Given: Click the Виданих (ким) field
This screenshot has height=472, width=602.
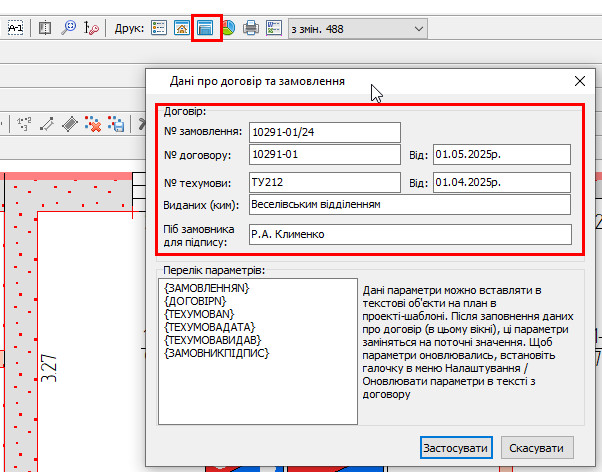Looking at the screenshot, I should pos(409,204).
